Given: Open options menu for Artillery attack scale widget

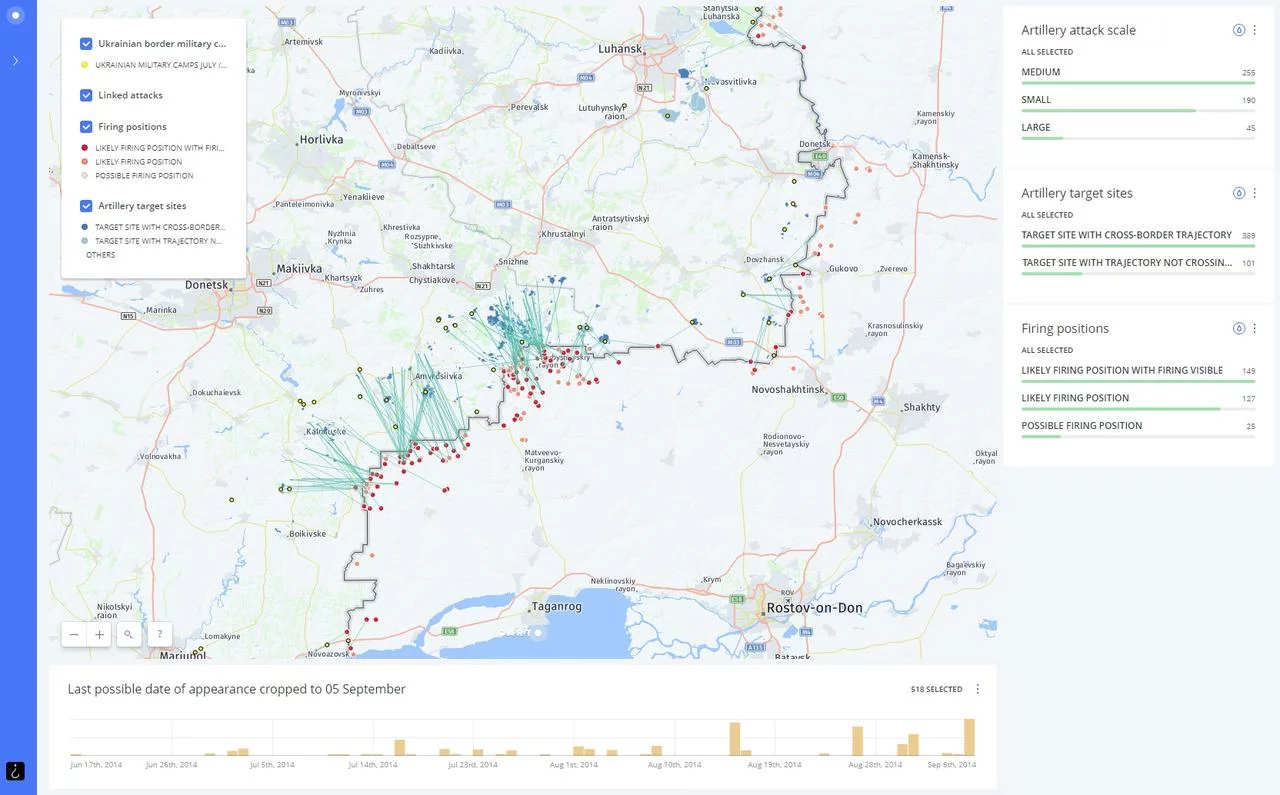Looking at the screenshot, I should [x=1255, y=30].
